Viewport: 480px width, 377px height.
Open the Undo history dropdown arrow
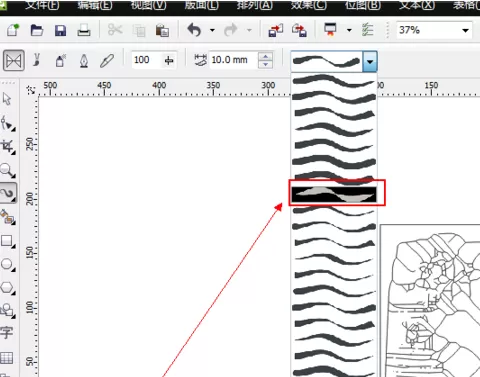click(212, 30)
